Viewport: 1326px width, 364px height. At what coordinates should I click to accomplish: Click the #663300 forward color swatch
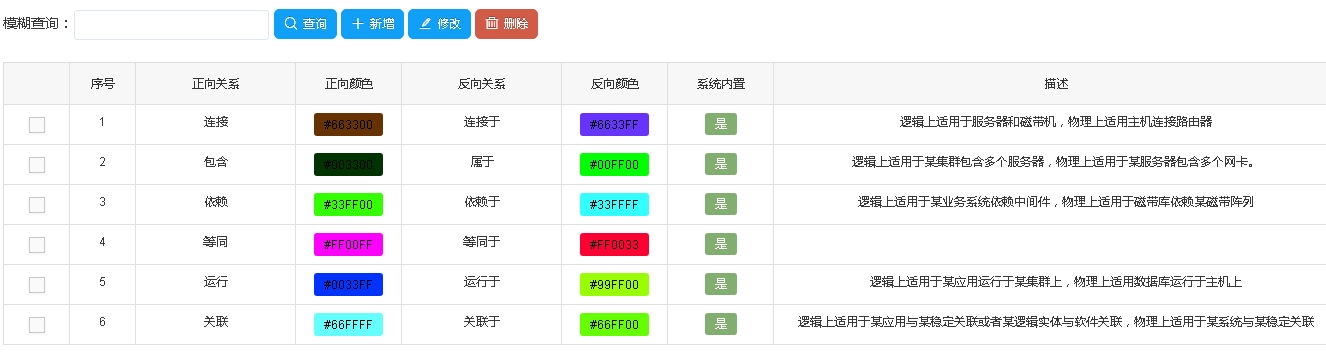tap(349, 125)
